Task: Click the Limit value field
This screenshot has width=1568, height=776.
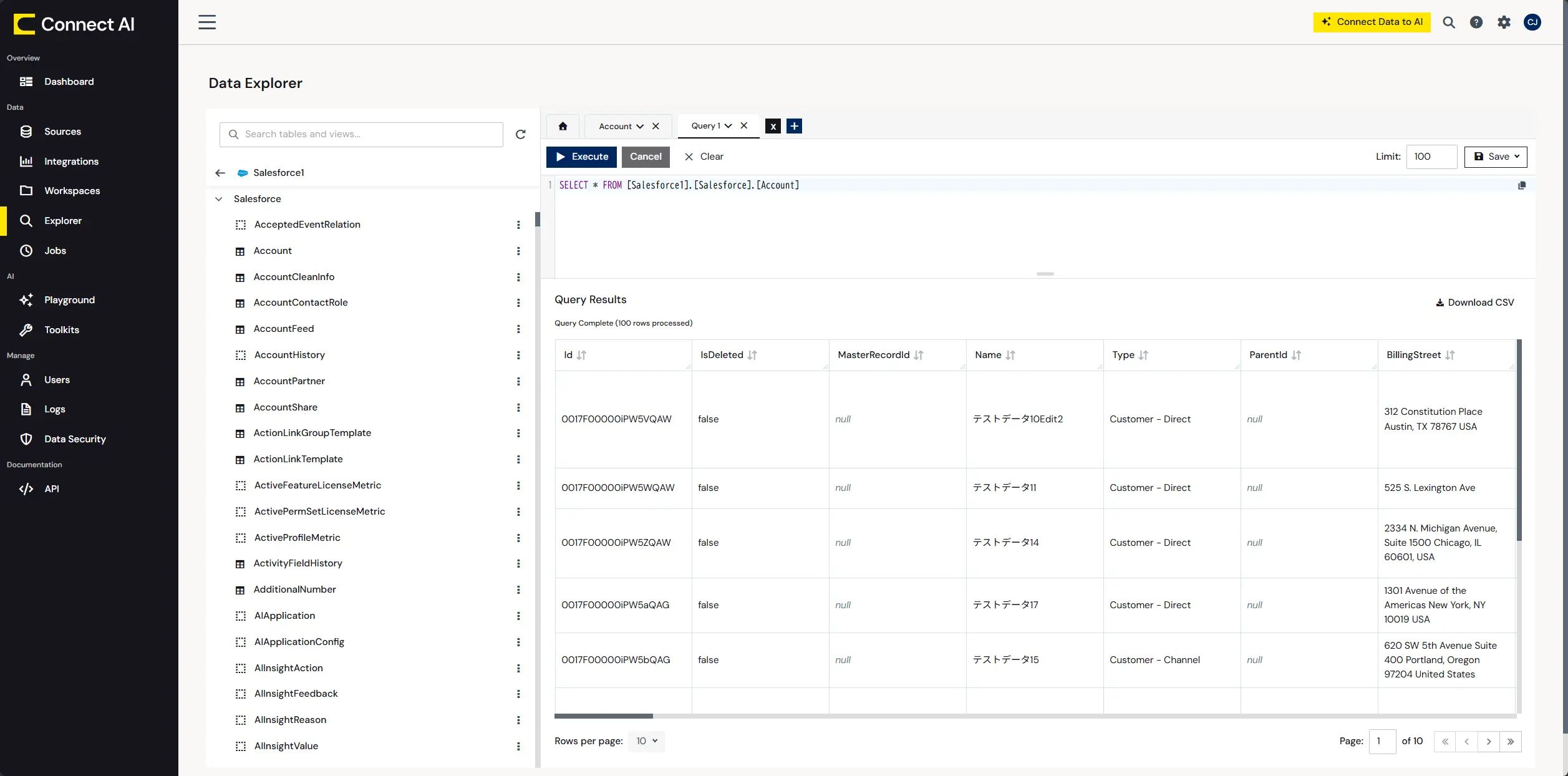Action: click(1431, 157)
